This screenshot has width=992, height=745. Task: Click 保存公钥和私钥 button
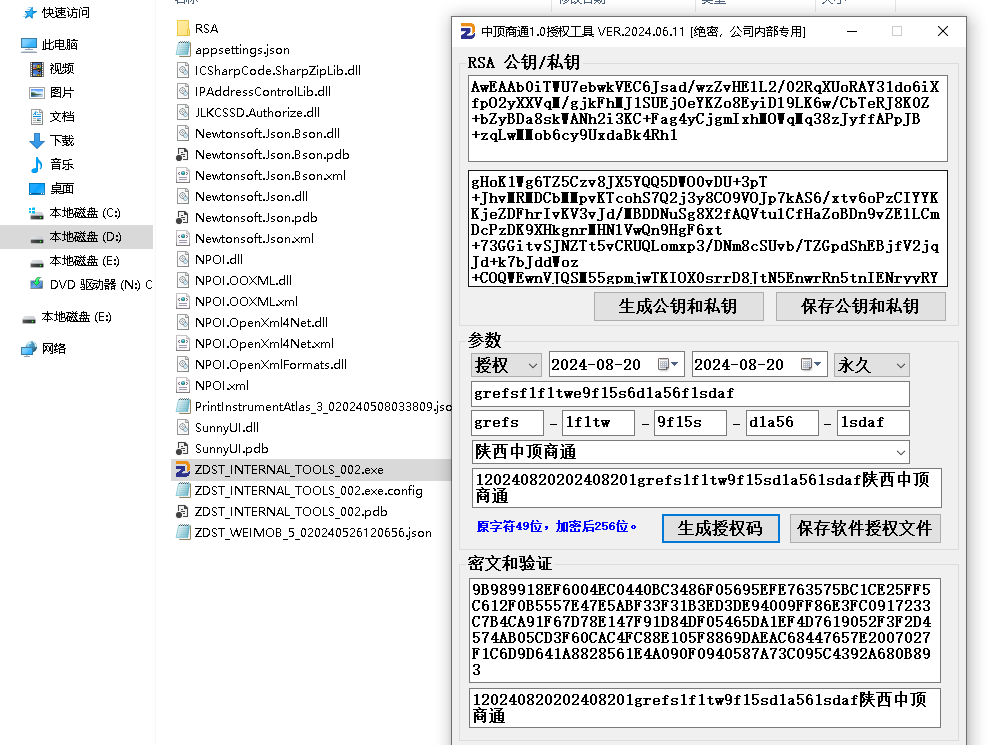[860, 306]
